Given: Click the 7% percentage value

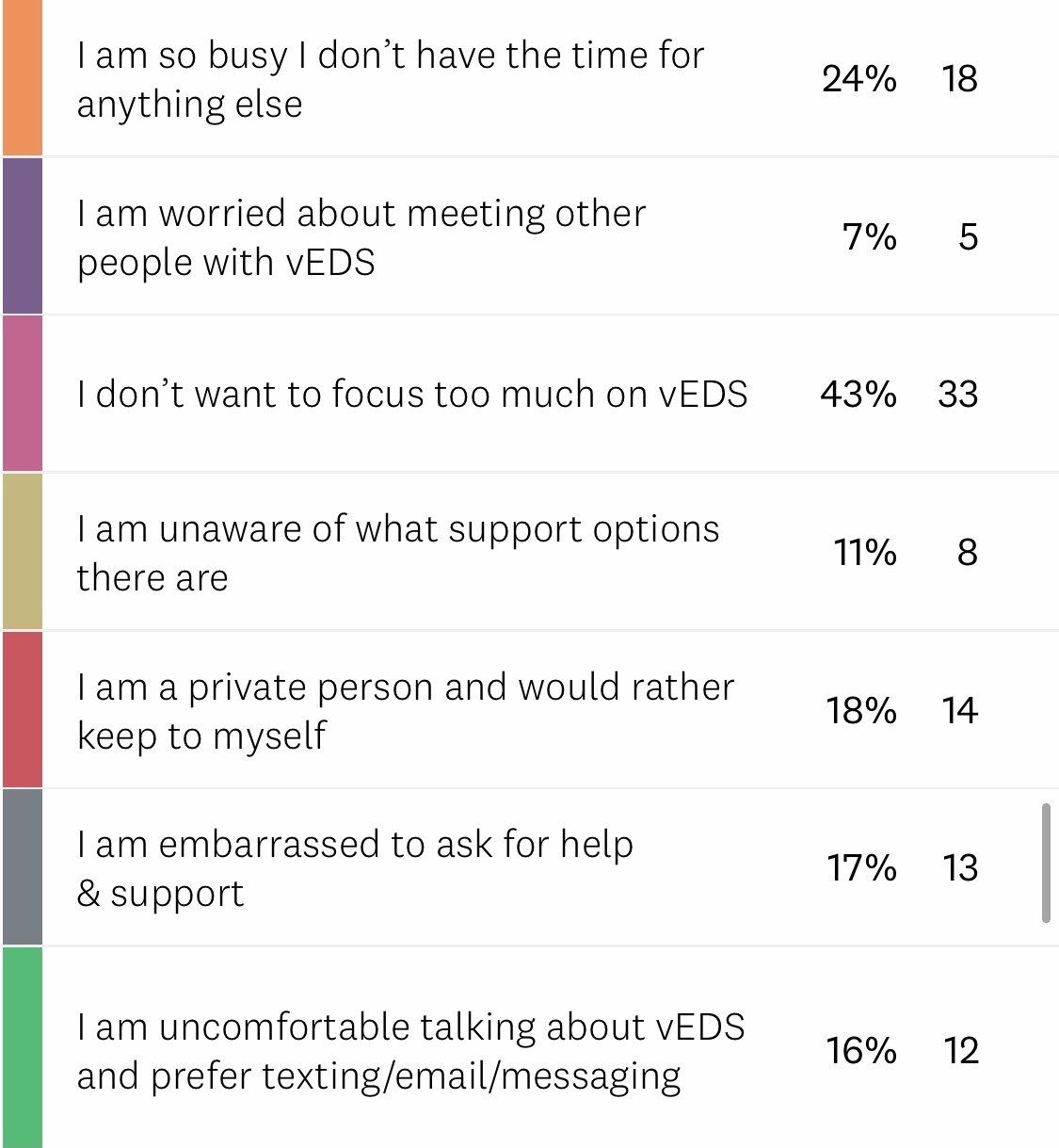Looking at the screenshot, I should pos(869,237).
